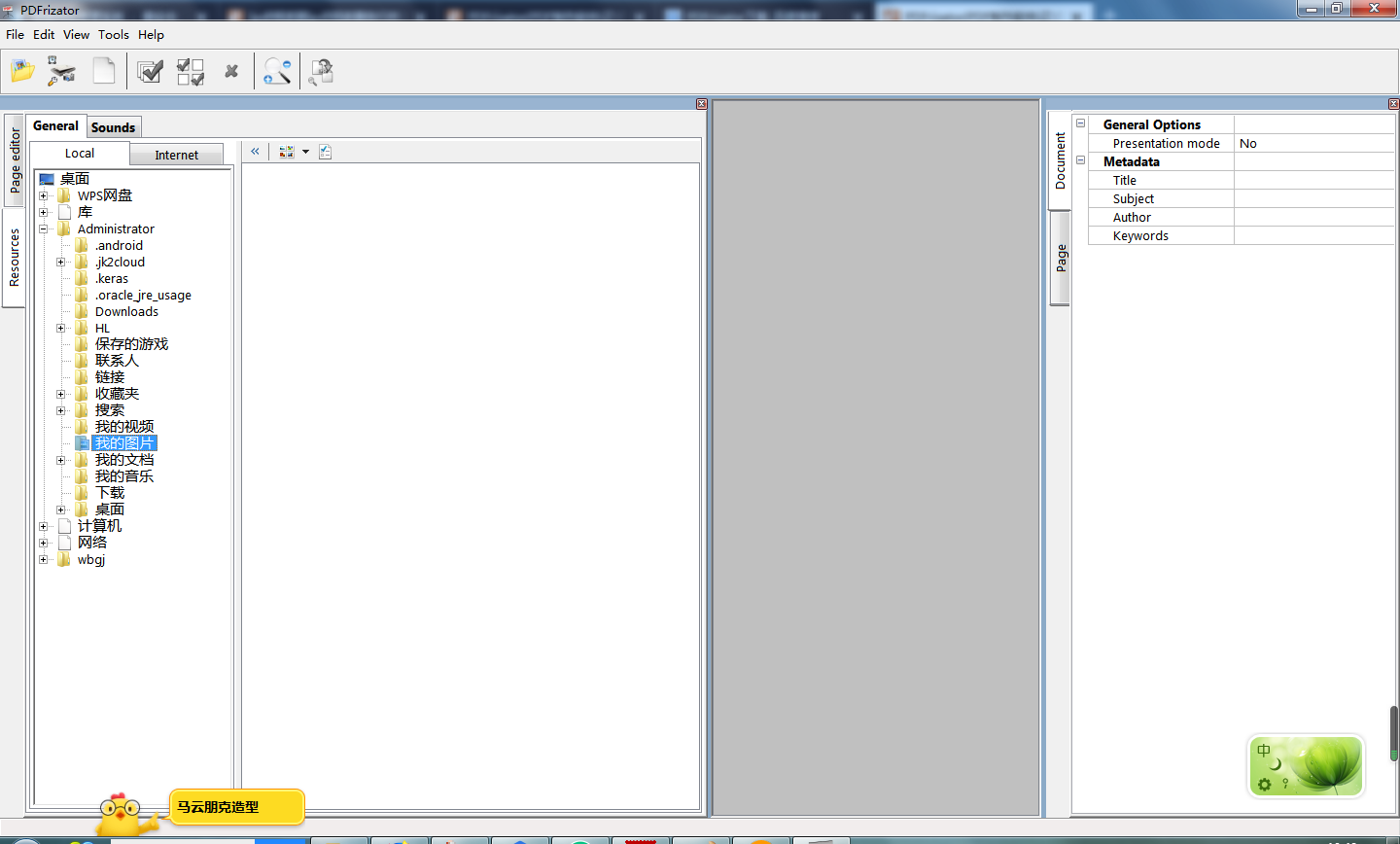This screenshot has width=1400, height=844.
Task: Click the invert selection checkboxes icon
Action: (x=191, y=71)
